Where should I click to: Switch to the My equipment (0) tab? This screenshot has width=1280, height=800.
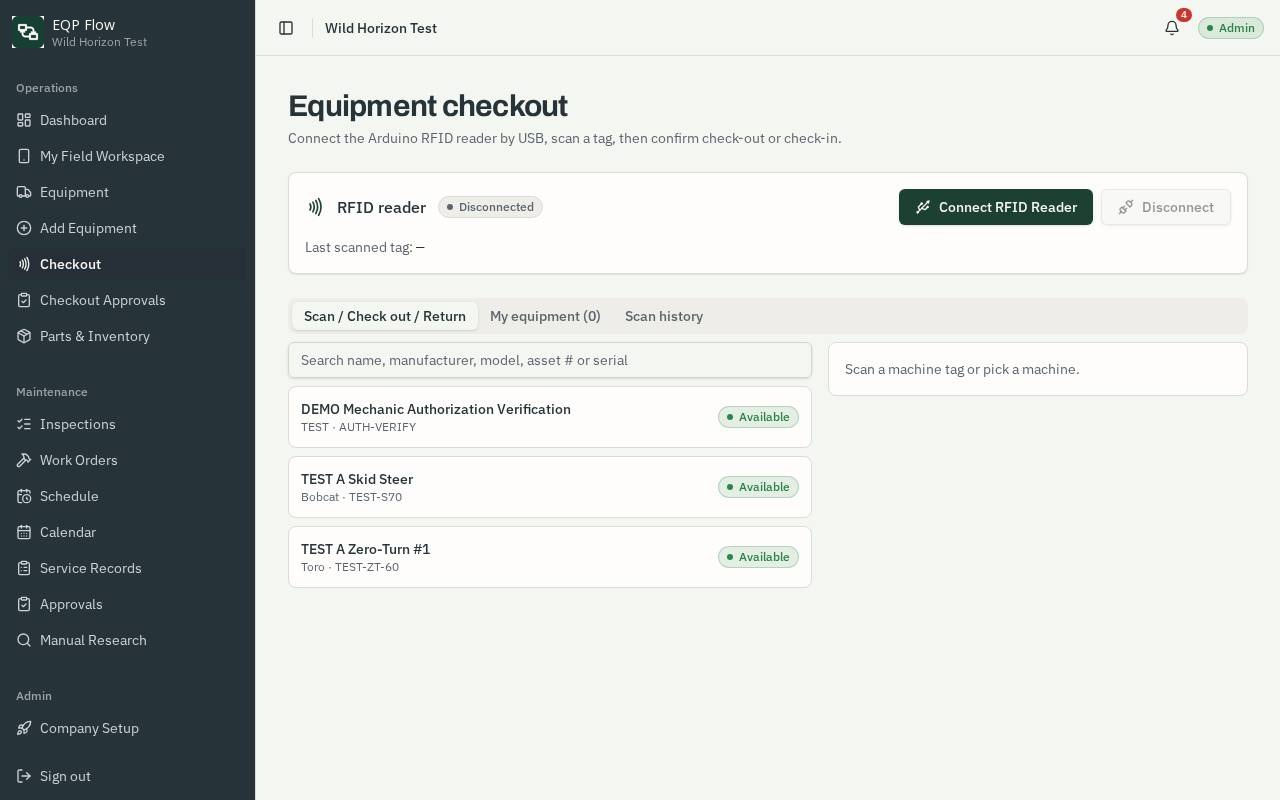point(545,316)
